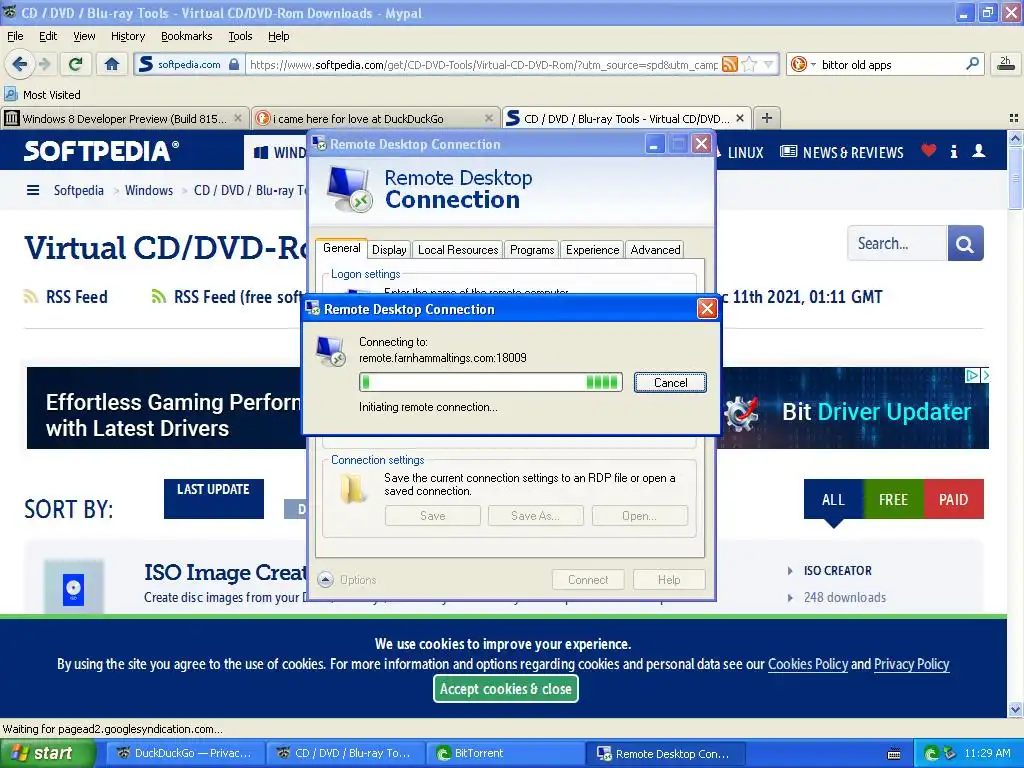Screen dimensions: 1024x768
Task: Open the Bookmarks menu
Action: tap(187, 37)
